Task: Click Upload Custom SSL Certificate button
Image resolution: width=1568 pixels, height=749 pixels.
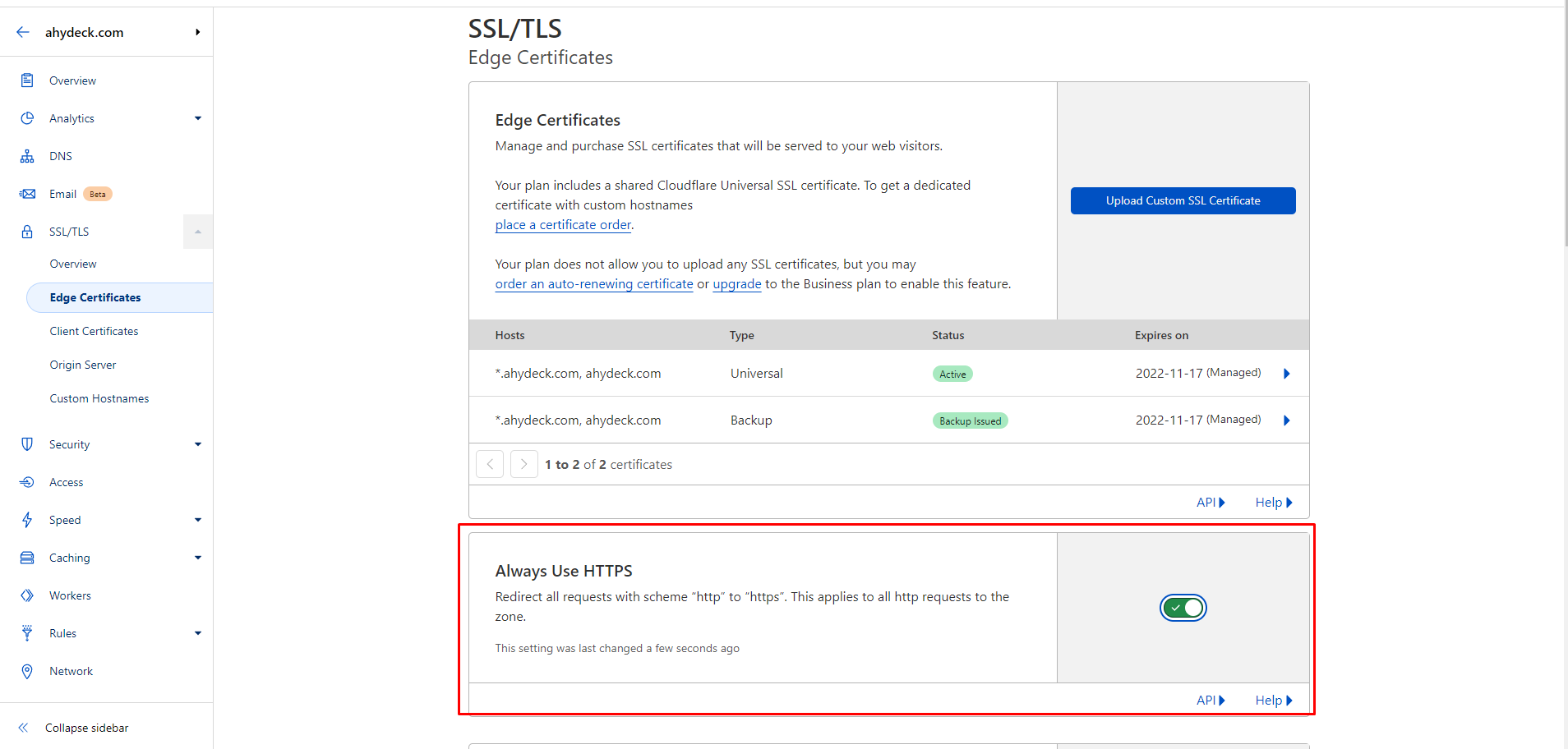Action: (x=1183, y=200)
